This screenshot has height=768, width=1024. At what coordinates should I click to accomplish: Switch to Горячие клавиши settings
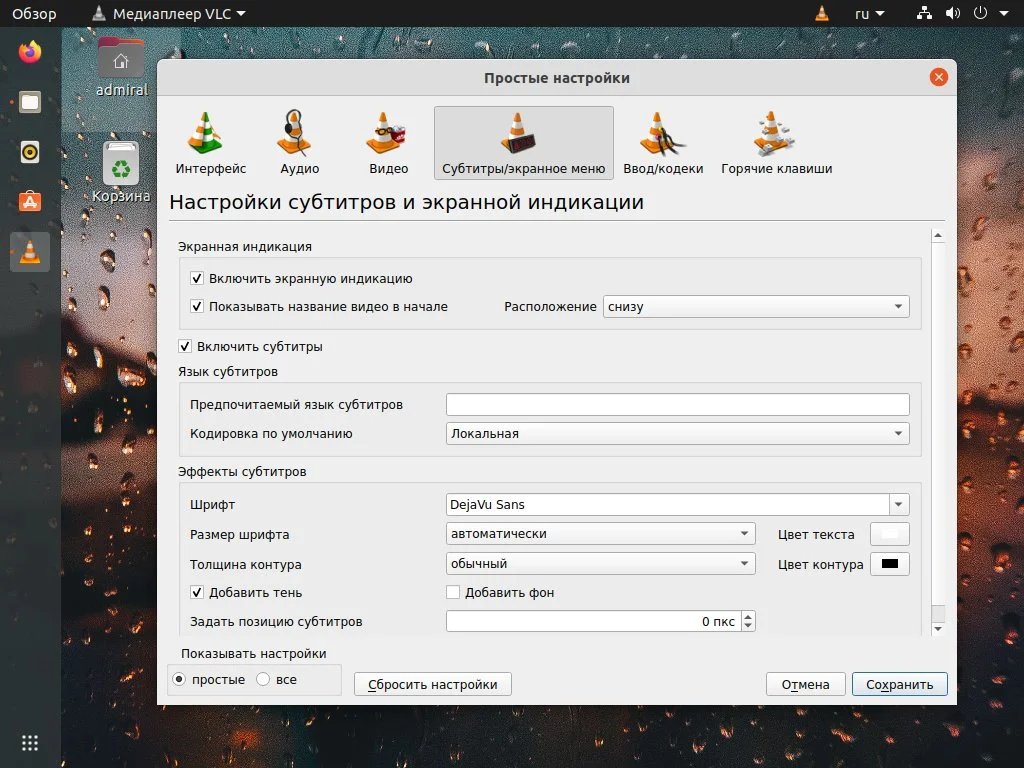[775, 140]
